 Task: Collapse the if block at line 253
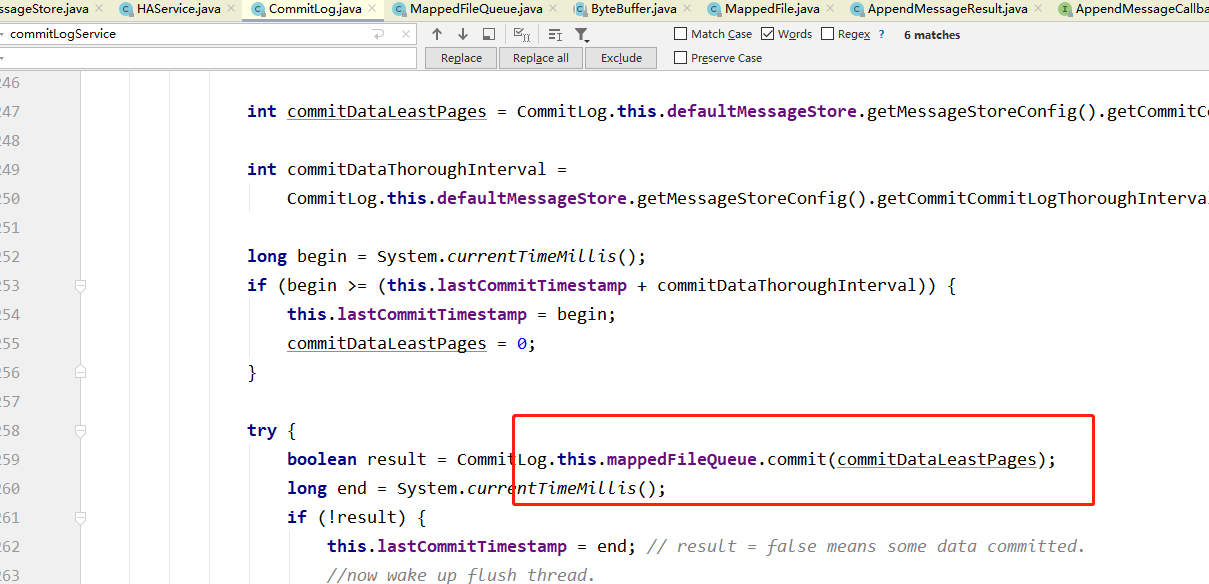pyautogui.click(x=80, y=286)
